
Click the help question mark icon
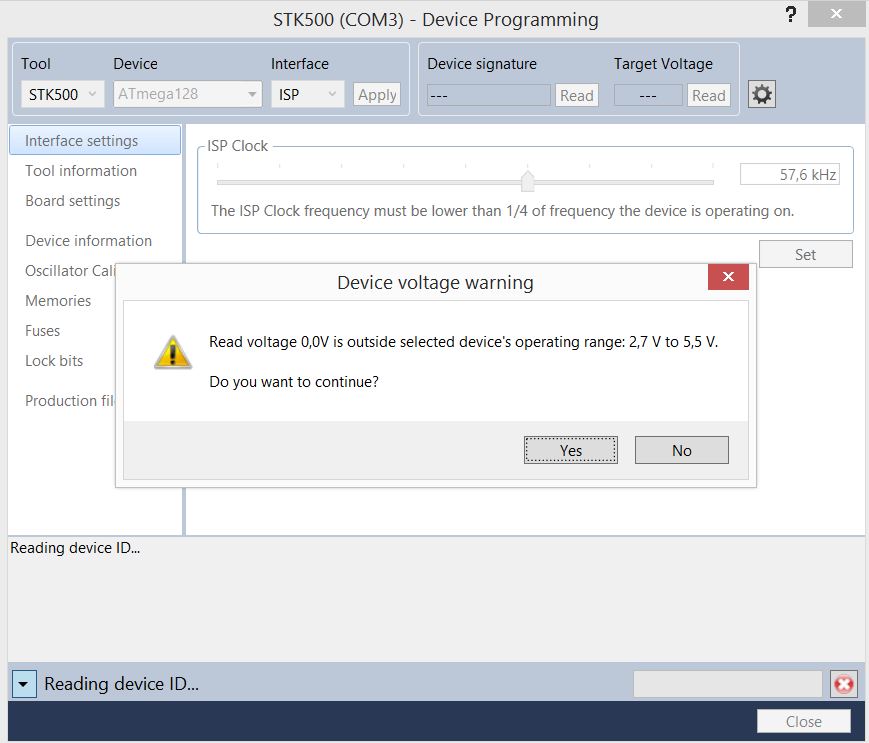[791, 14]
